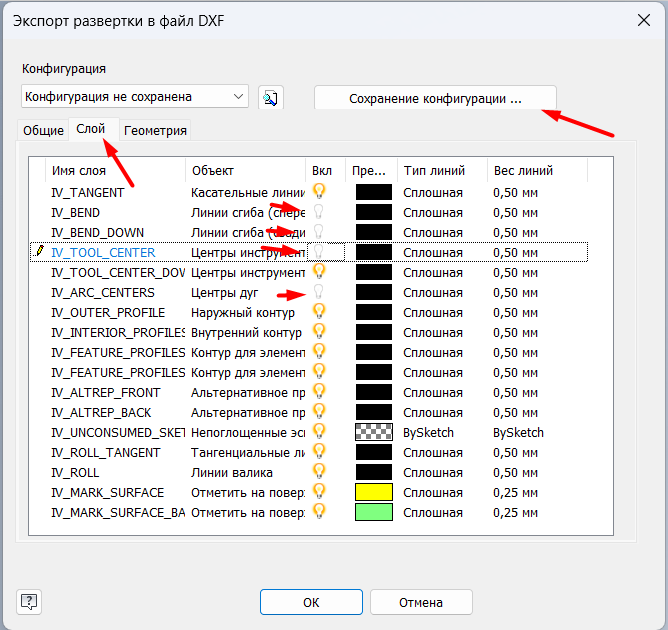The width and height of the screenshot is (668, 630).
Task: Open the green color swatch for IV_MARK_SURFACE_BACK
Action: point(374,512)
